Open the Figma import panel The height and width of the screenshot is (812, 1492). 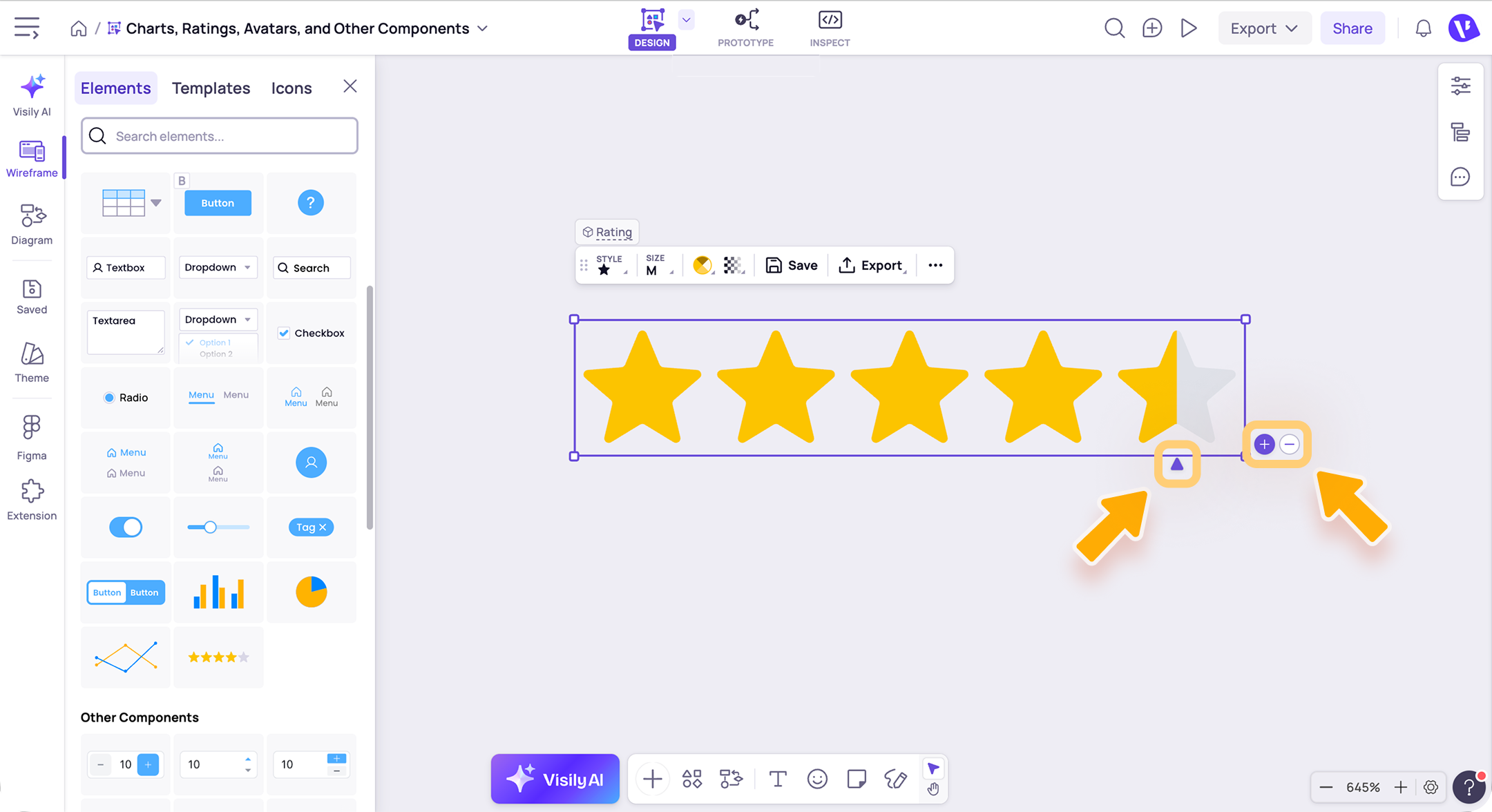coord(32,437)
